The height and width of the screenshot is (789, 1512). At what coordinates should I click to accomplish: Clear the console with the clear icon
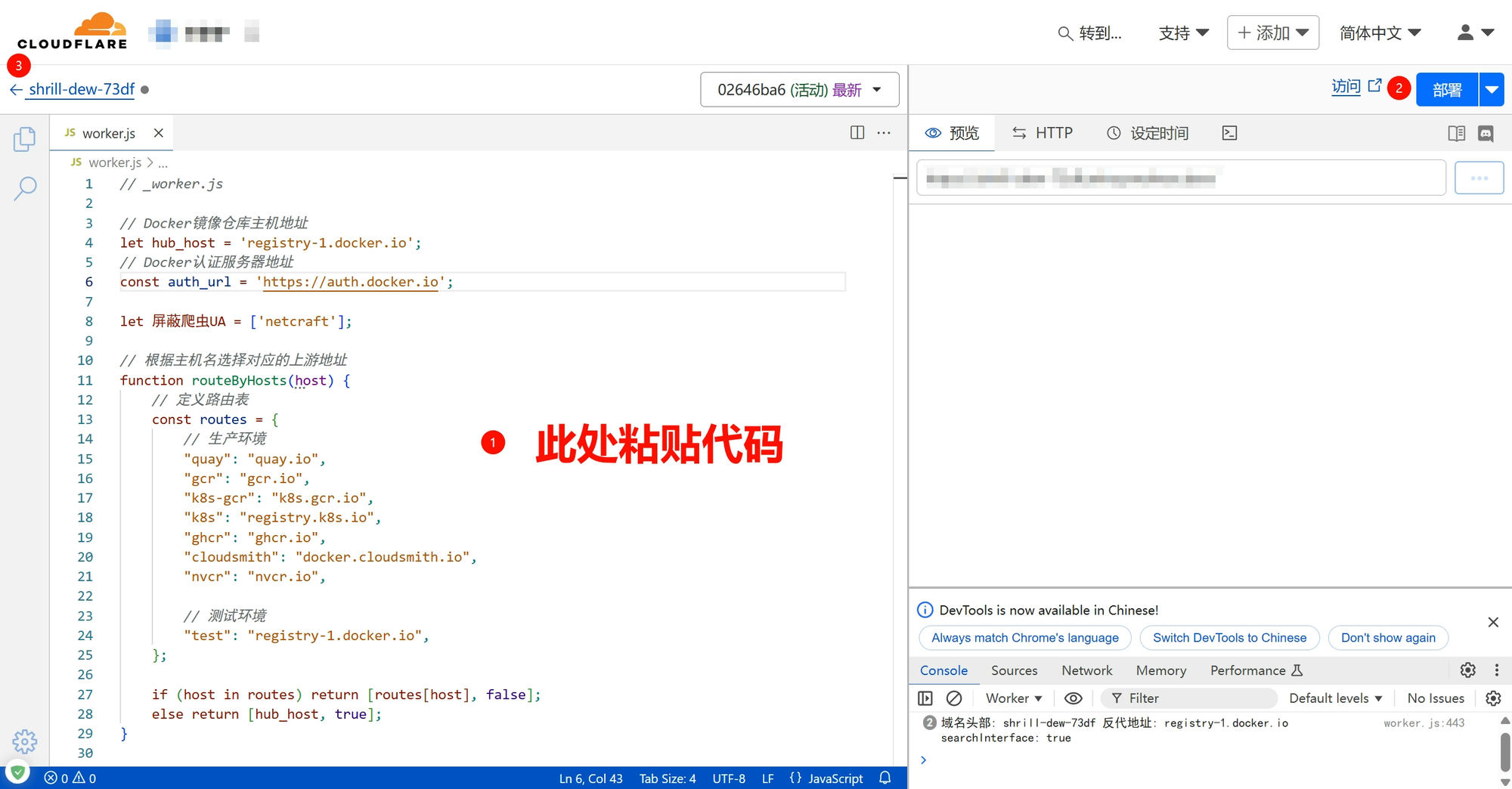coord(954,698)
